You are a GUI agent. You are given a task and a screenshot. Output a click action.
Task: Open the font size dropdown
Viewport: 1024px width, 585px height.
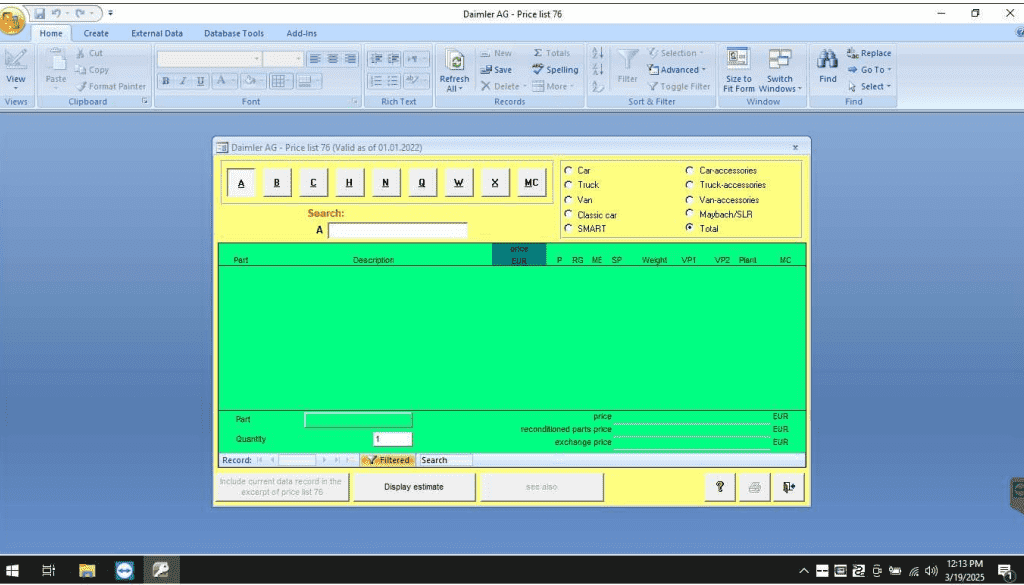(298, 59)
